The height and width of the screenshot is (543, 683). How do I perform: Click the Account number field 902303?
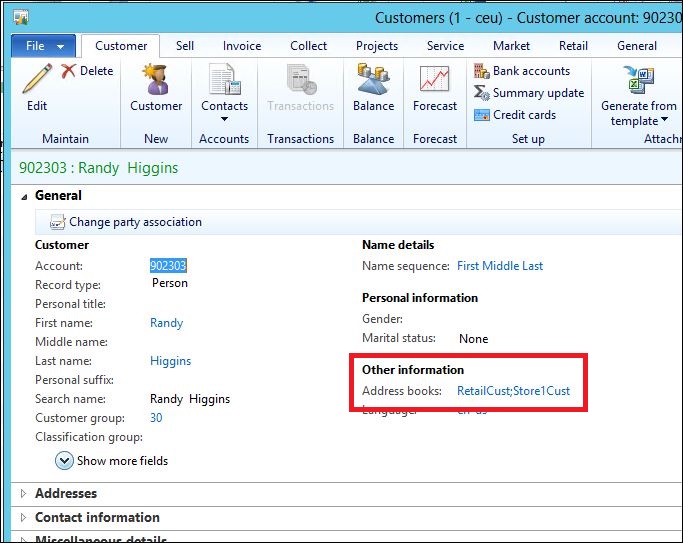coord(168,266)
